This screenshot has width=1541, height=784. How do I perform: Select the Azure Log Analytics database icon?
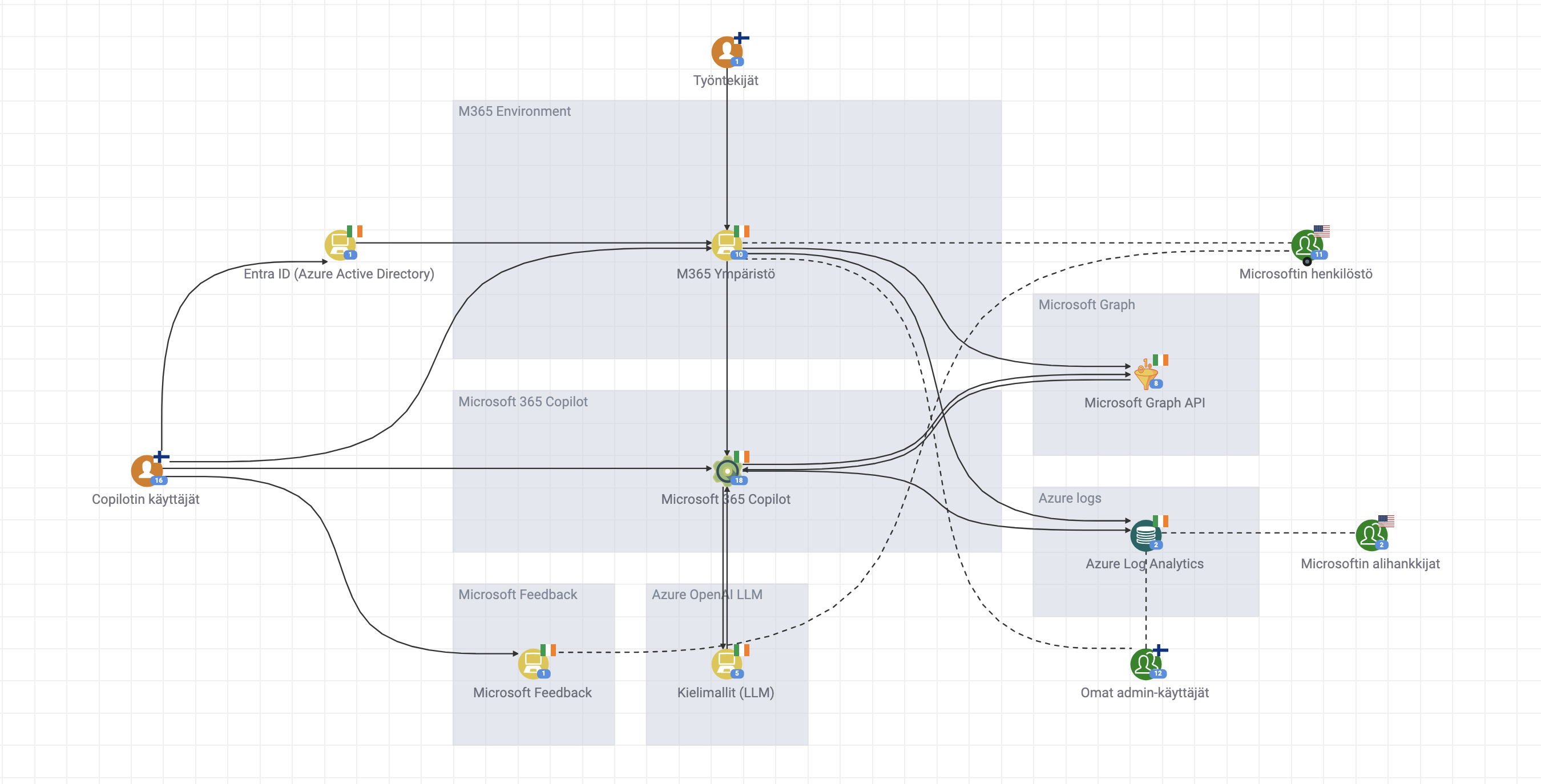(x=1144, y=535)
